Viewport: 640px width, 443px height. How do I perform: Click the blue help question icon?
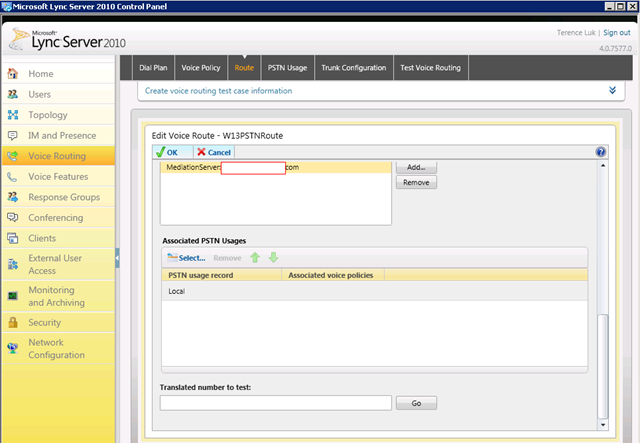point(601,152)
